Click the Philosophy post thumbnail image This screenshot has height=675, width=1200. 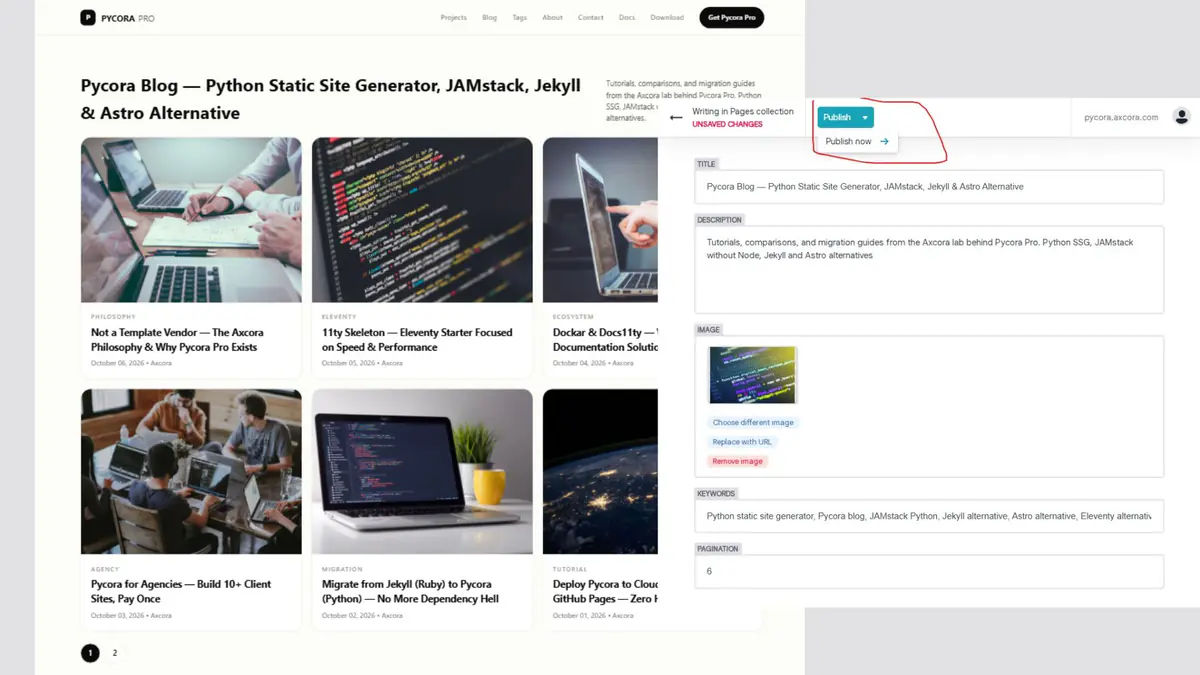pyautogui.click(x=191, y=220)
